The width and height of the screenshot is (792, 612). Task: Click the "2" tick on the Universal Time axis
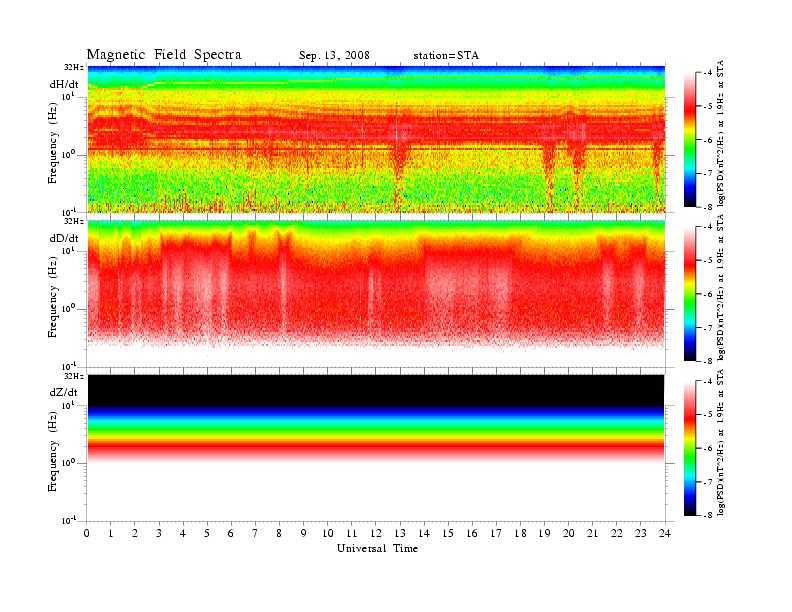(x=135, y=533)
